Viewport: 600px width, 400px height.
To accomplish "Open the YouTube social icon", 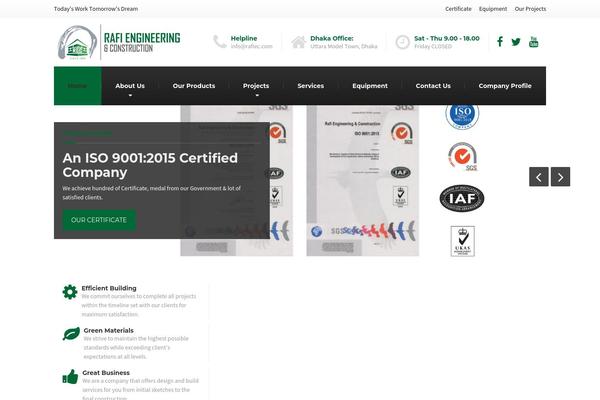I will [x=533, y=41].
